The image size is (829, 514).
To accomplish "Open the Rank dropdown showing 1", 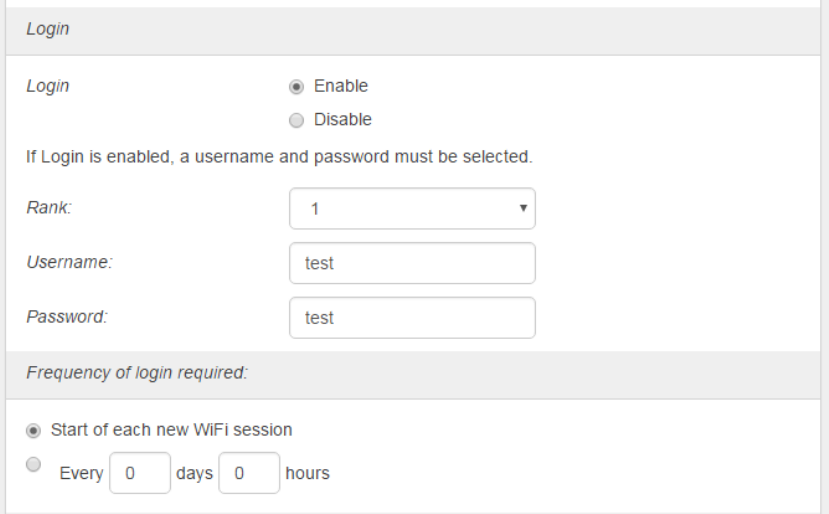I will click(x=411, y=209).
